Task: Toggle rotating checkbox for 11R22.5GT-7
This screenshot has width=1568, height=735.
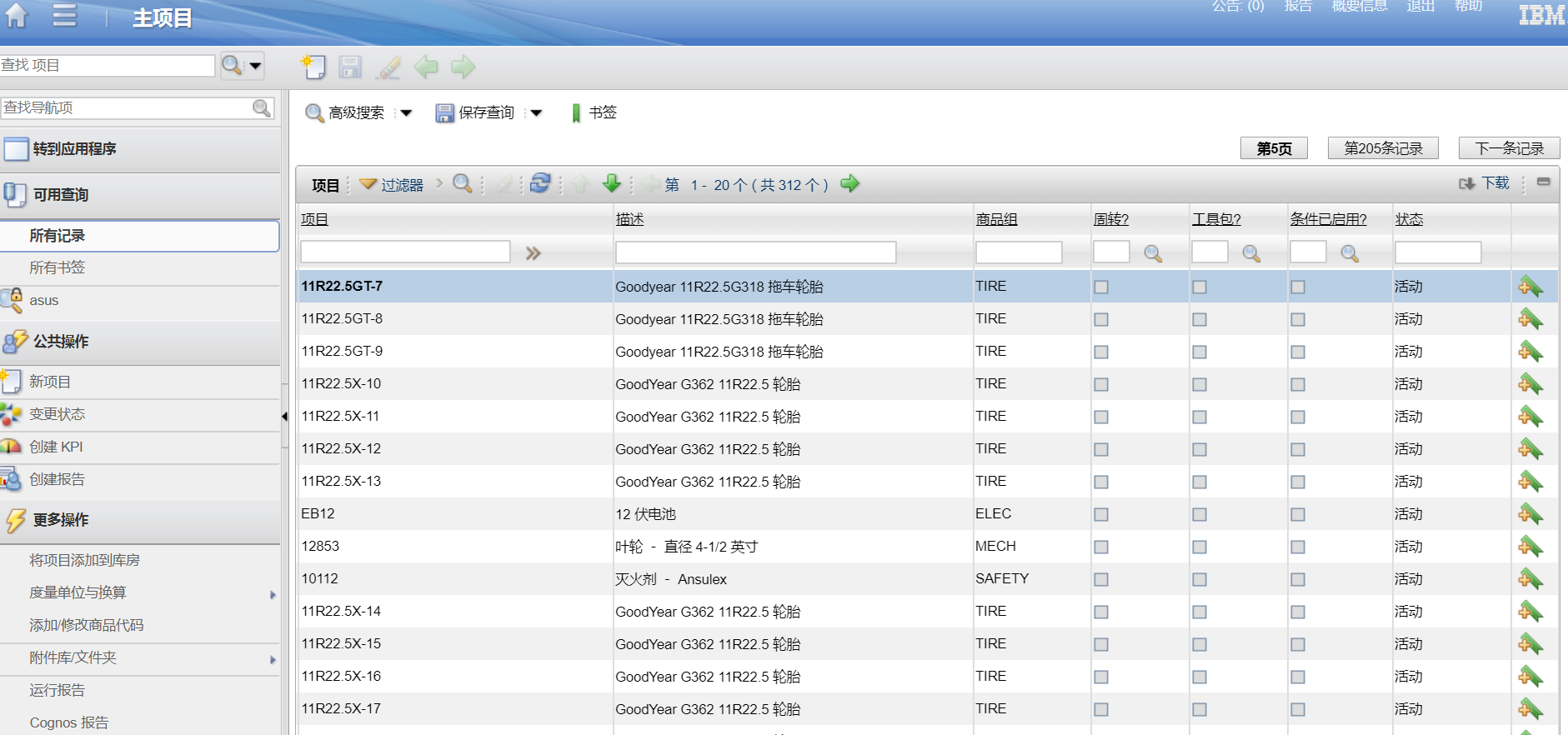Action: (x=1101, y=287)
